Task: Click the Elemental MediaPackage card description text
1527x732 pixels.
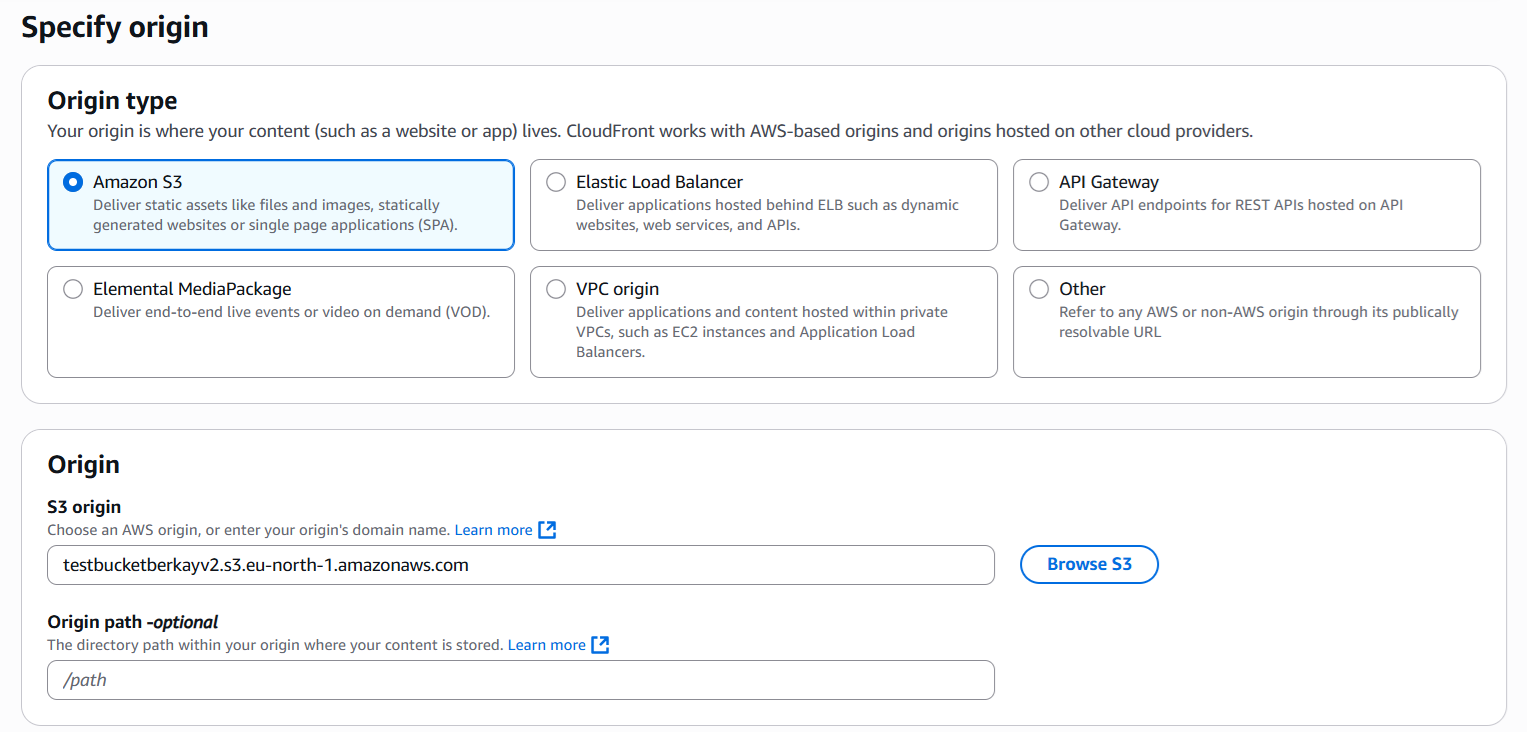Action: pyautogui.click(x=291, y=312)
